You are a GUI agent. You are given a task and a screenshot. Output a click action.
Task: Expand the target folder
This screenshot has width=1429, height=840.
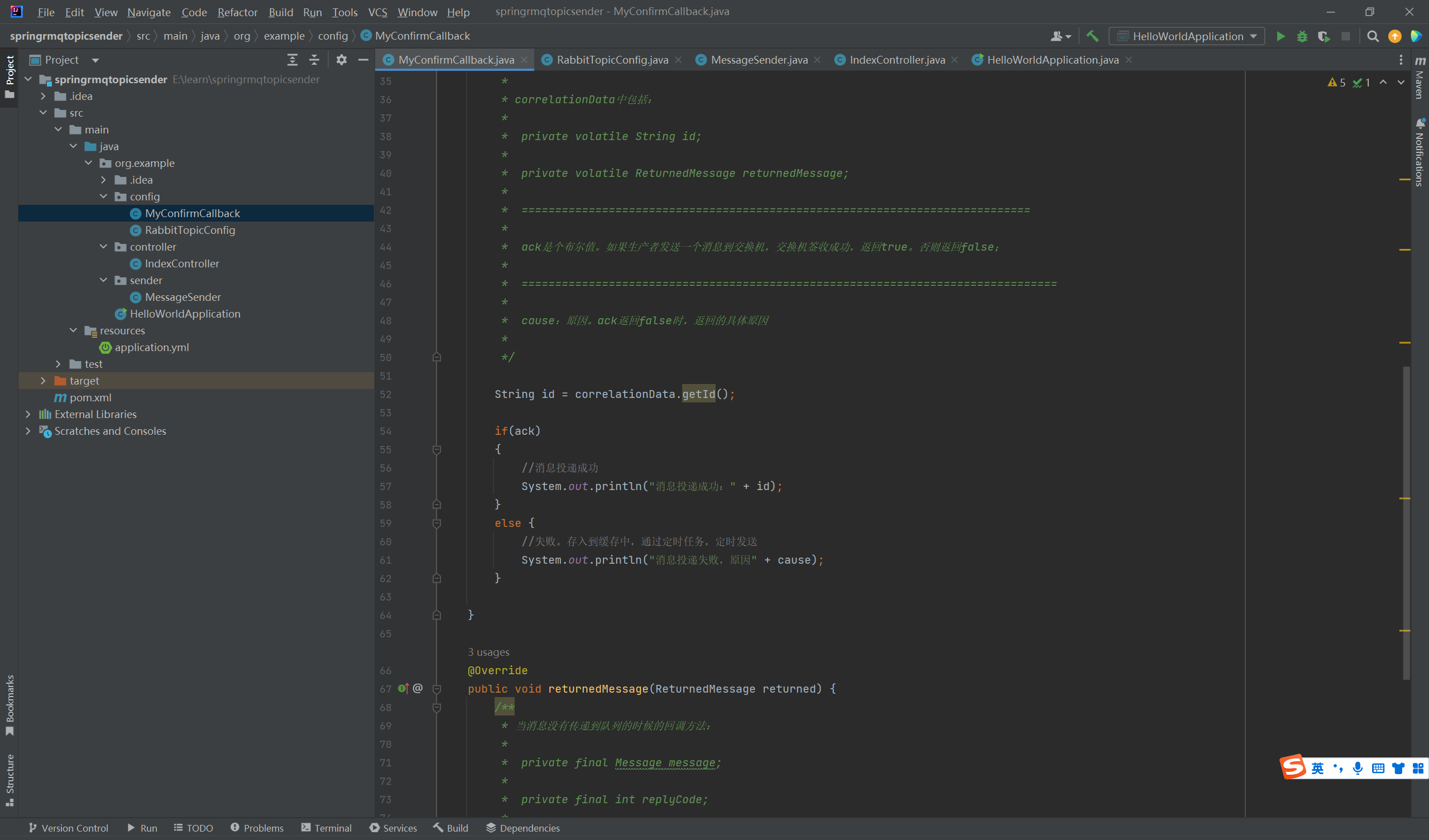43,381
